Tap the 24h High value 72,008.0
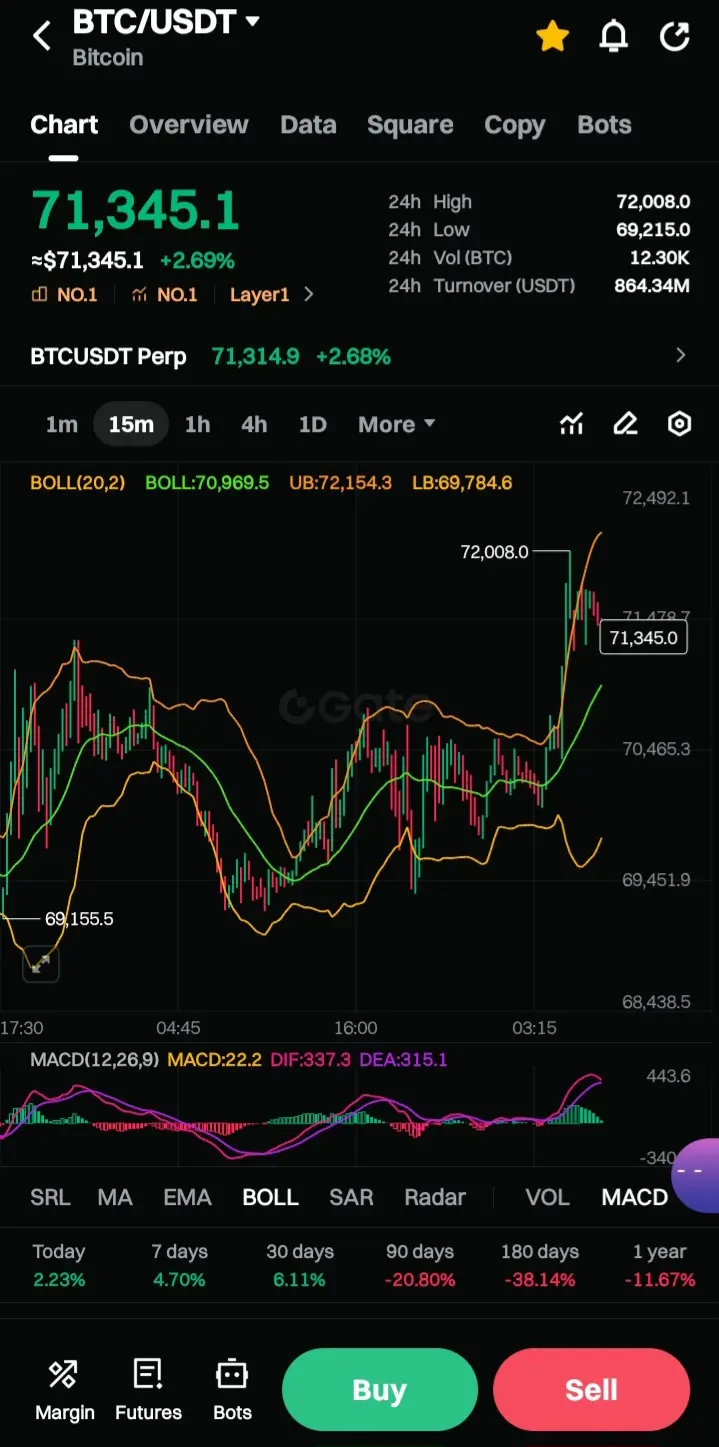The width and height of the screenshot is (719, 1447). pos(653,202)
